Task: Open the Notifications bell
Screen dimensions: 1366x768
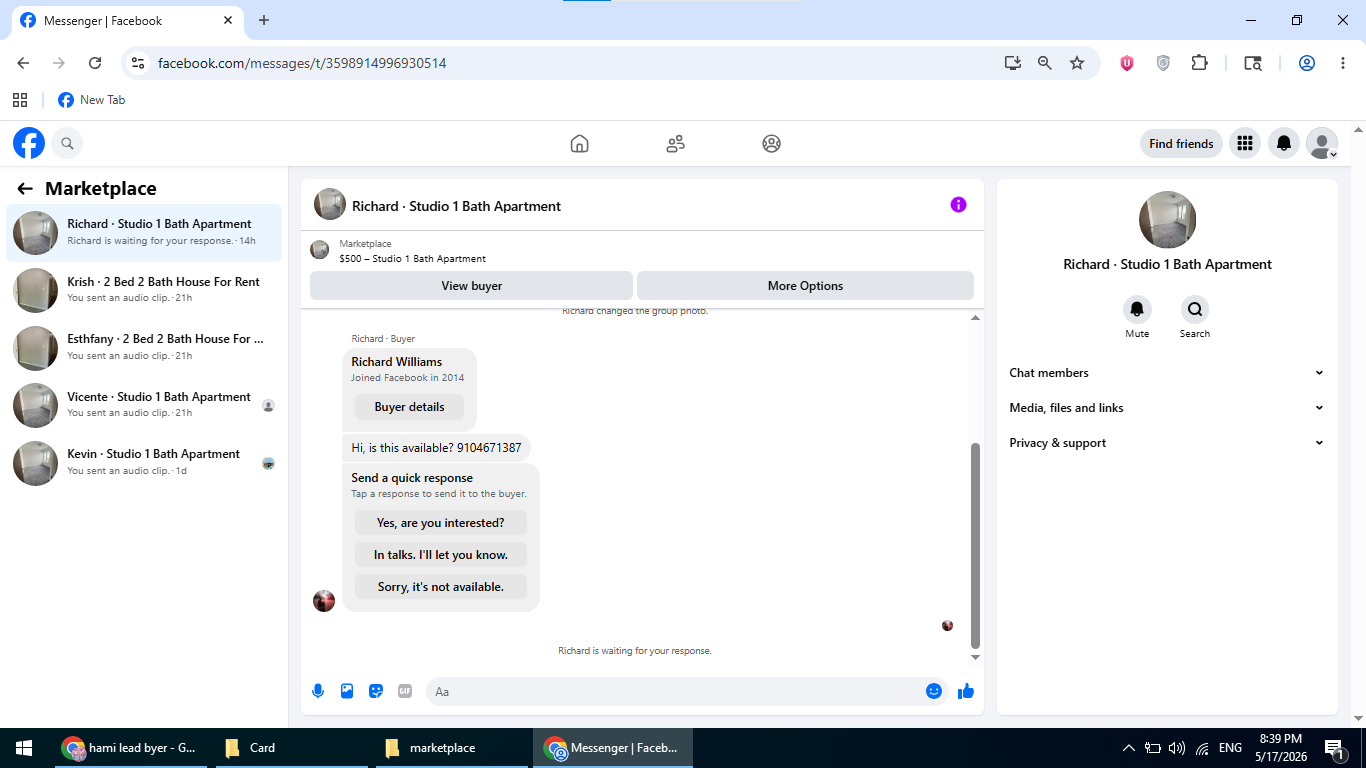Action: [1284, 143]
